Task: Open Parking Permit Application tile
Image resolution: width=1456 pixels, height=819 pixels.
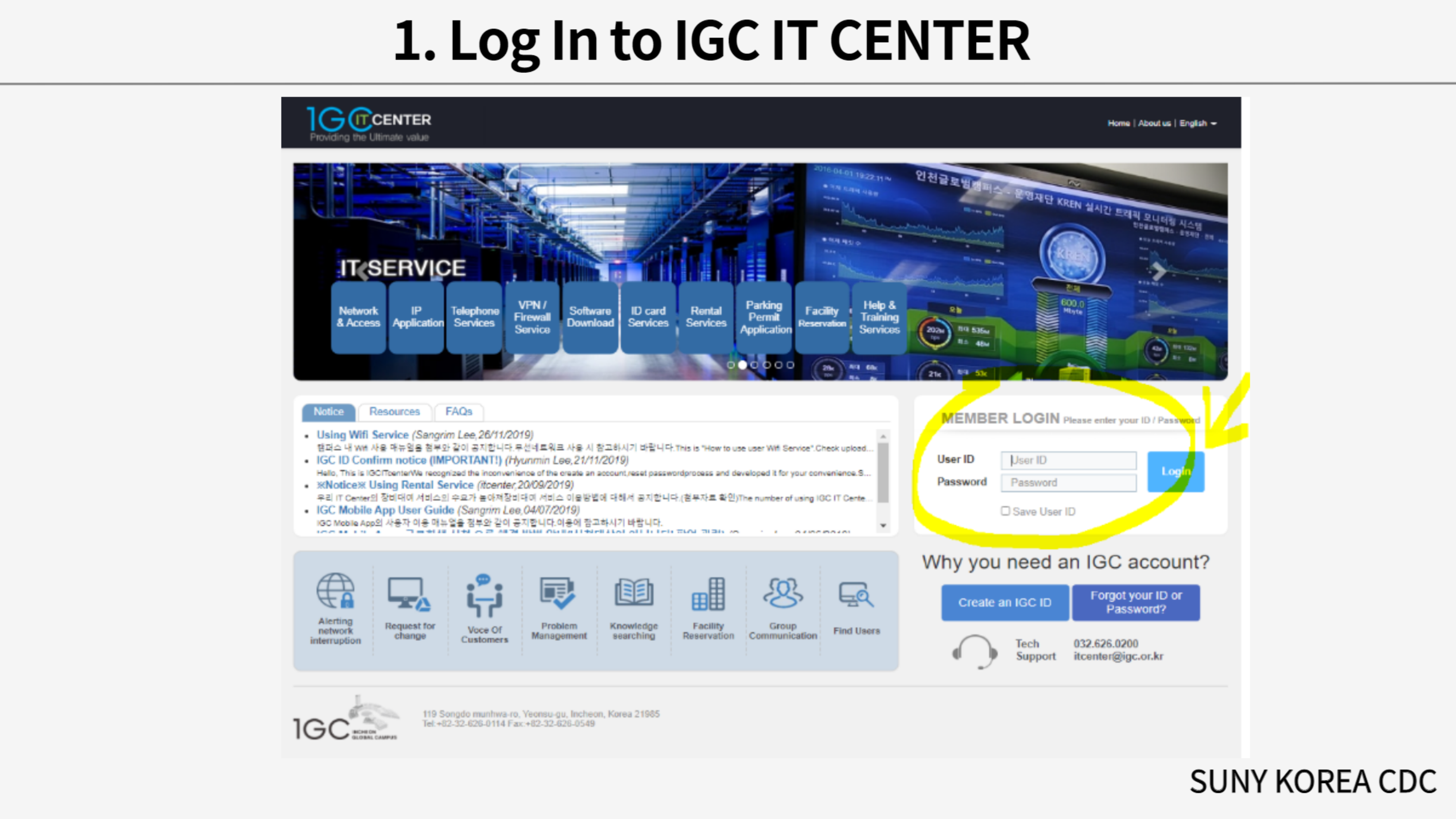Action: 764,317
